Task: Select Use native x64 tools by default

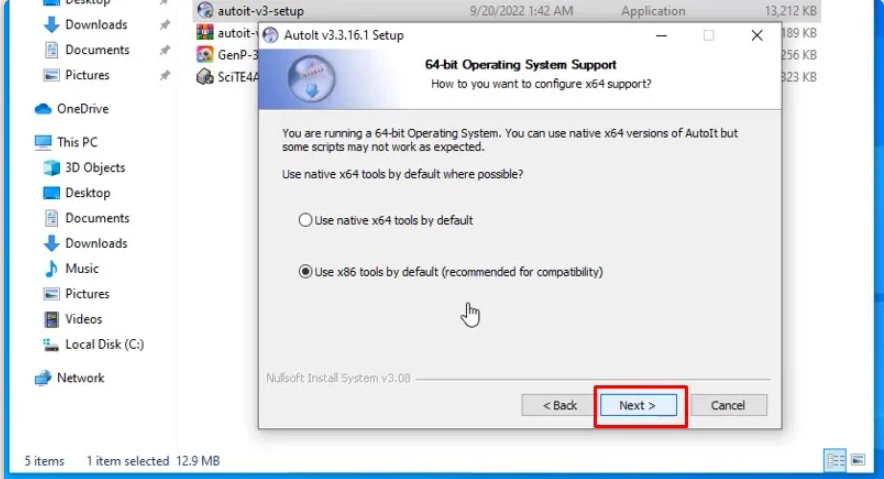Action: [386, 220]
